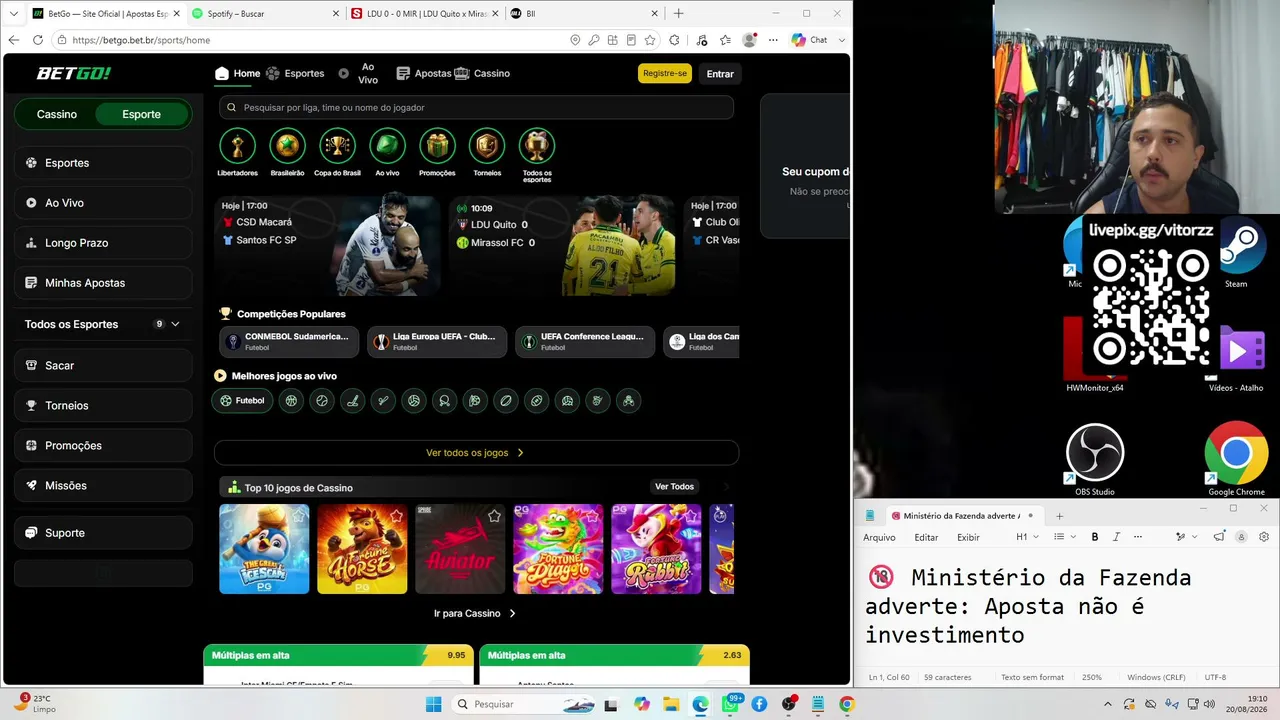Open File Explorer from the taskbar
Image resolution: width=1280 pixels, height=720 pixels.
pyautogui.click(x=670, y=704)
